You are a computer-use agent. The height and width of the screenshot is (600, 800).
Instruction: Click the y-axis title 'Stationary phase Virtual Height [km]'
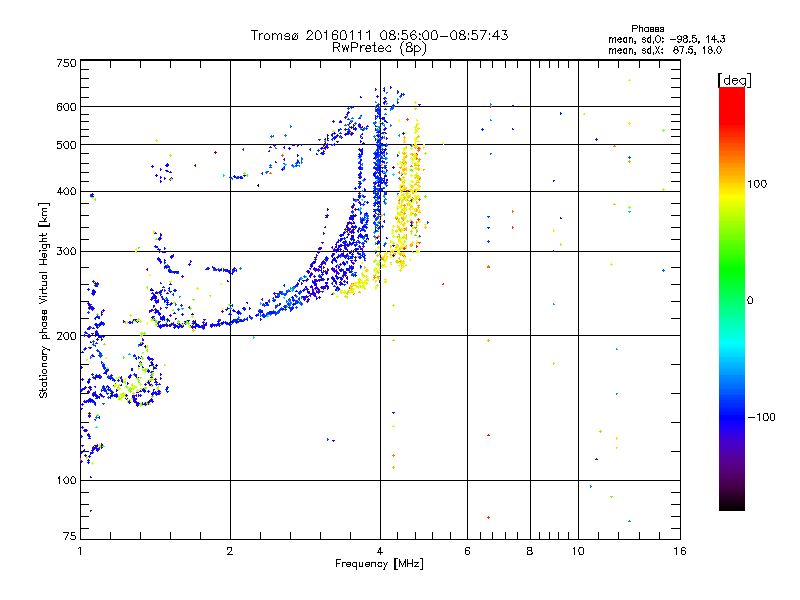point(43,300)
